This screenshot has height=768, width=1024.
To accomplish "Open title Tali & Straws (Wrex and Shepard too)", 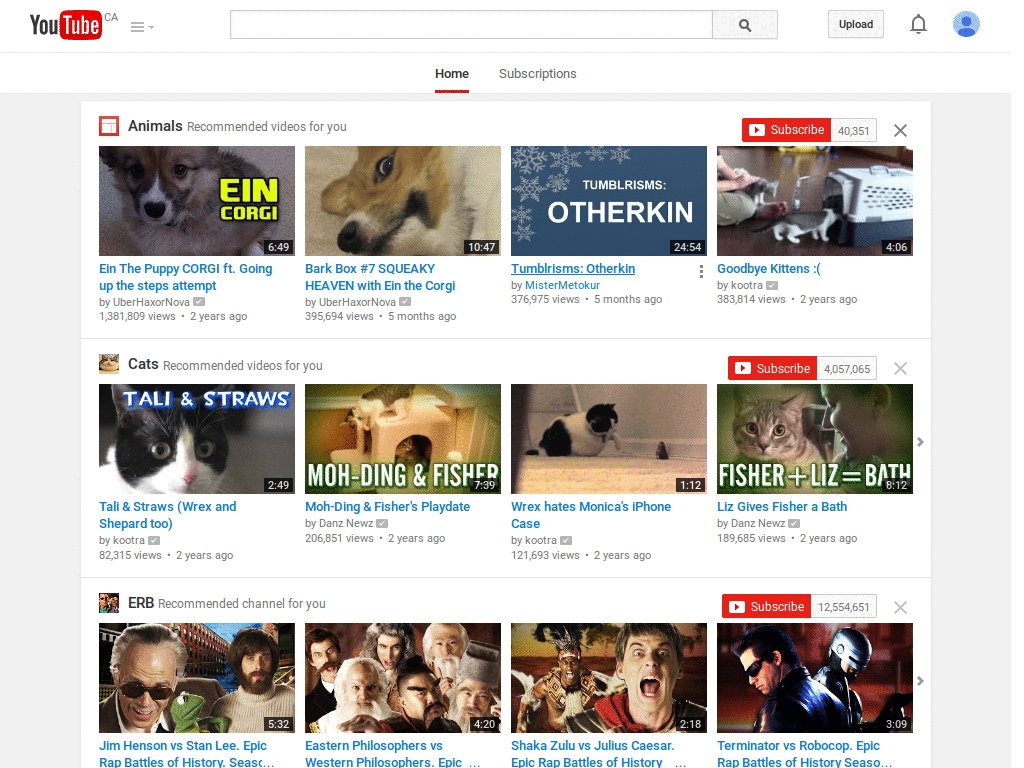I will pos(168,515).
